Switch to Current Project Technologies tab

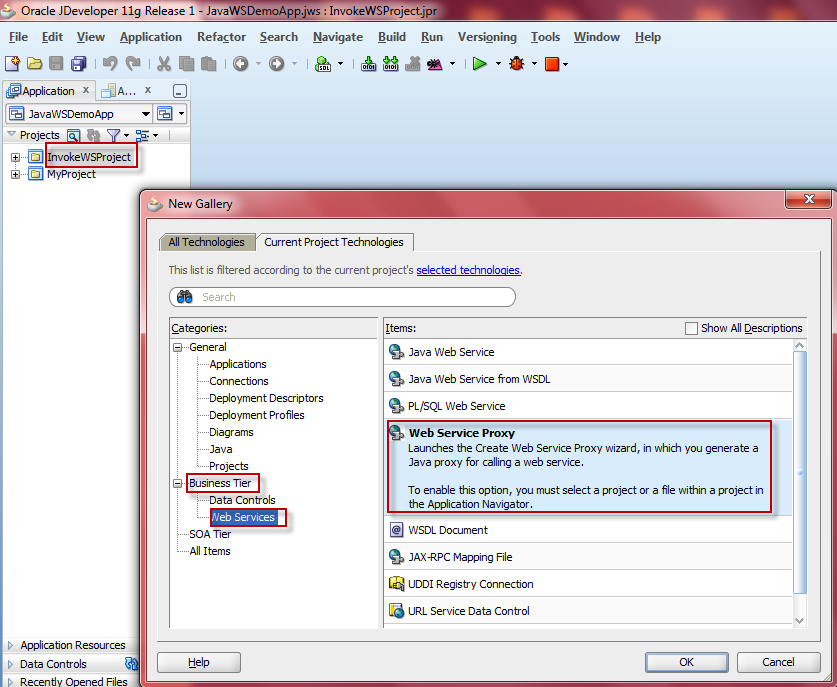pos(334,242)
